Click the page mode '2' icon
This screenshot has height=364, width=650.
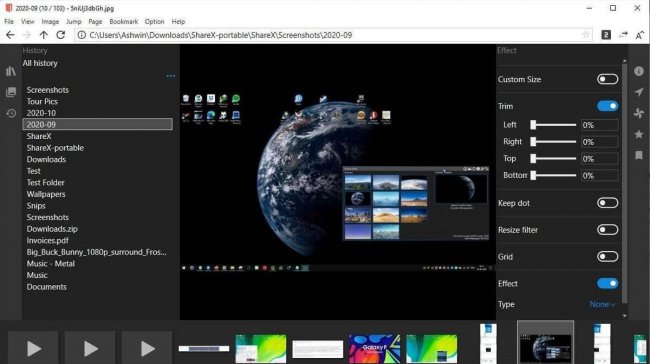pos(606,35)
